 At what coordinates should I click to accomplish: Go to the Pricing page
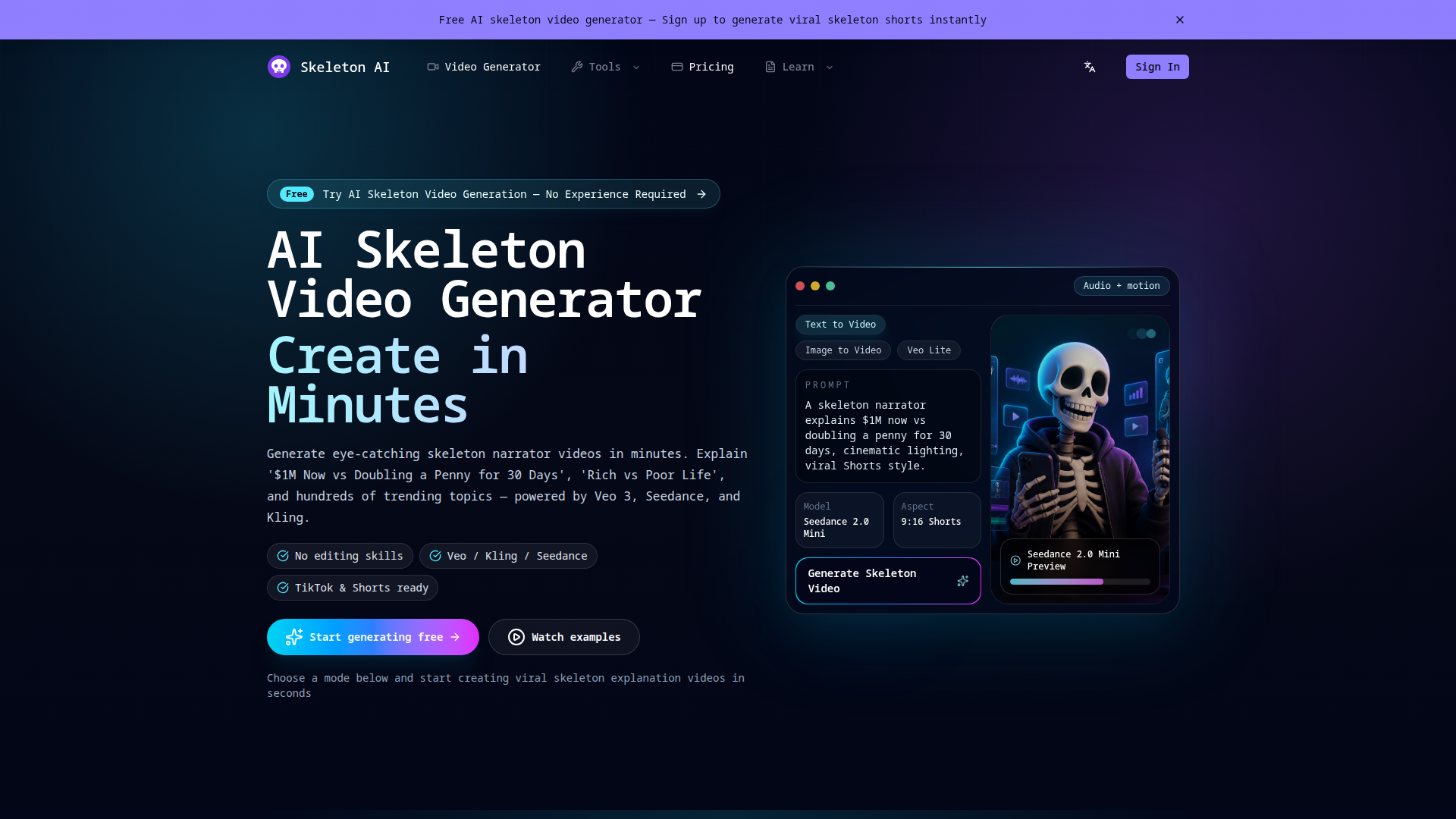703,67
